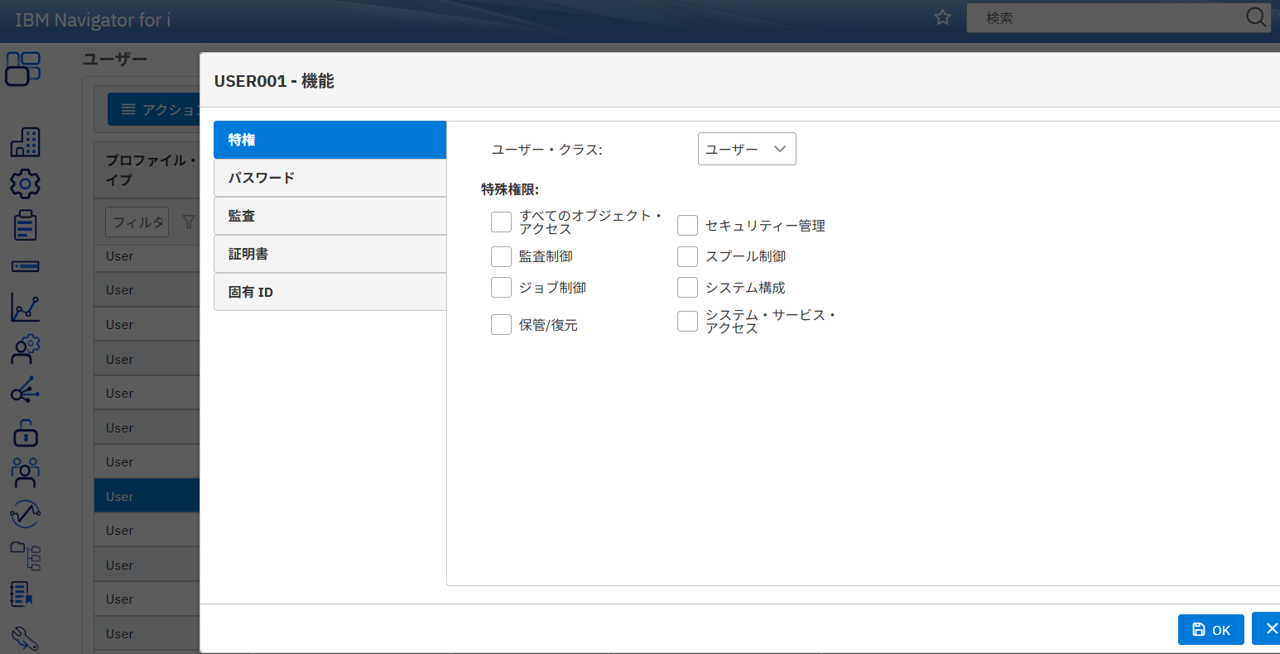
Task: Click the favorites star icon in header
Action: (x=942, y=17)
